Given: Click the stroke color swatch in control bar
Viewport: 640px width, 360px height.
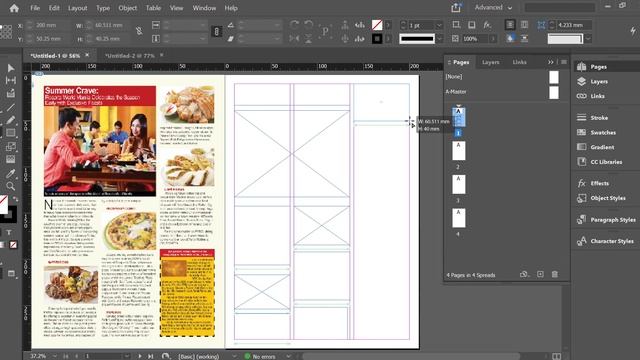Looking at the screenshot, I should [377, 39].
